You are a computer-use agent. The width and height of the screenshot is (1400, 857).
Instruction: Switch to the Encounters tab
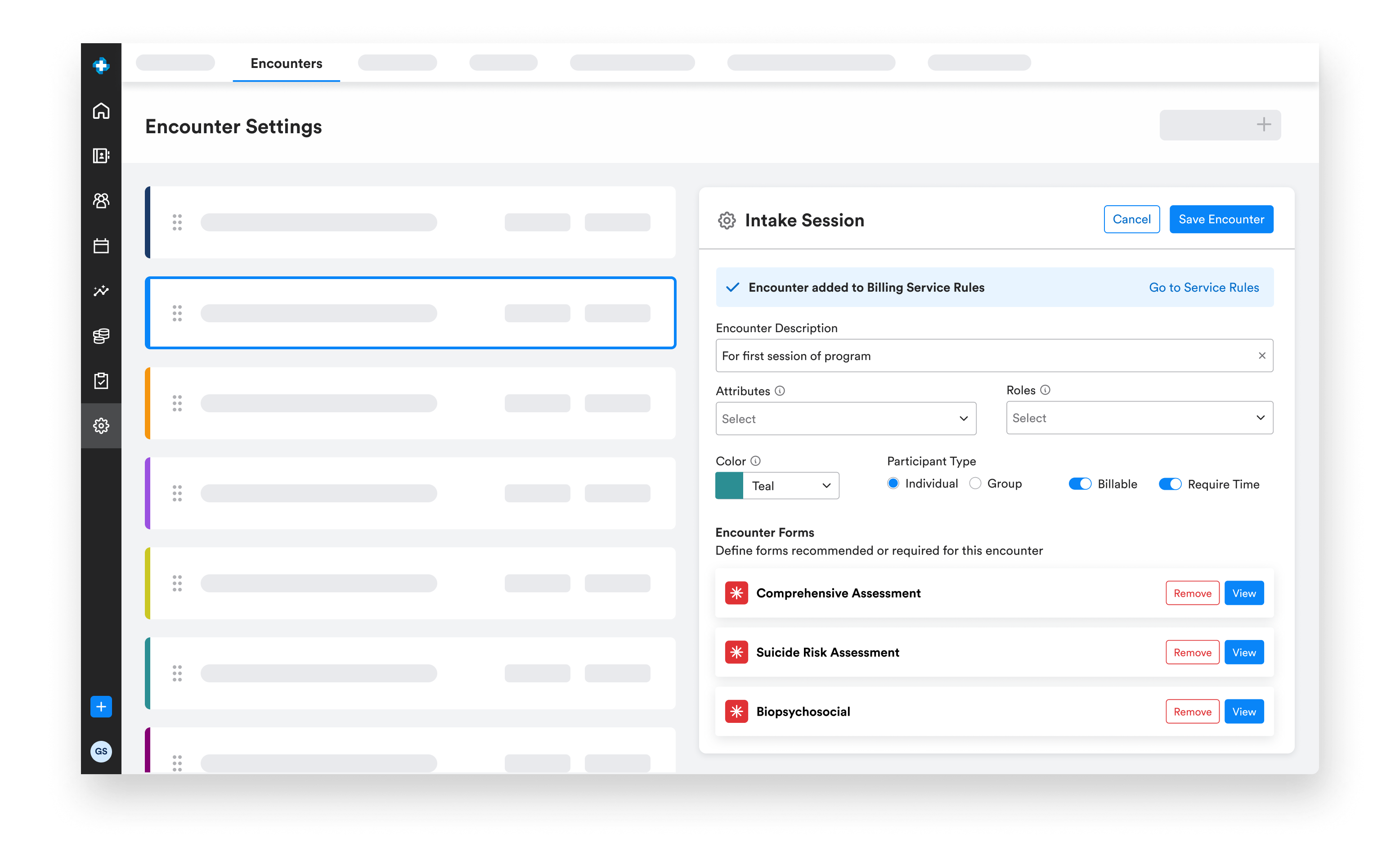[287, 63]
